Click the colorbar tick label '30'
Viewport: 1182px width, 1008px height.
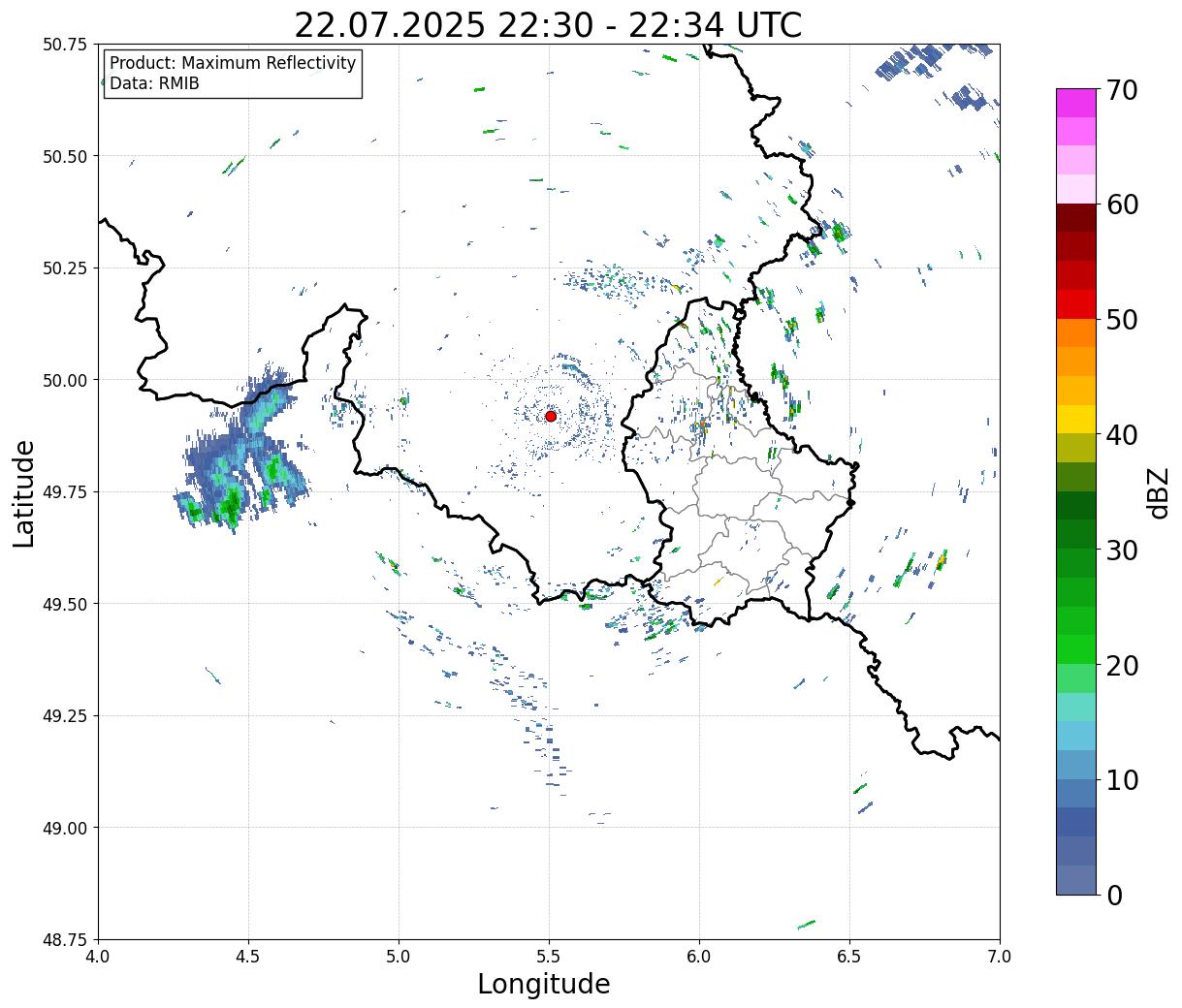(1121, 550)
